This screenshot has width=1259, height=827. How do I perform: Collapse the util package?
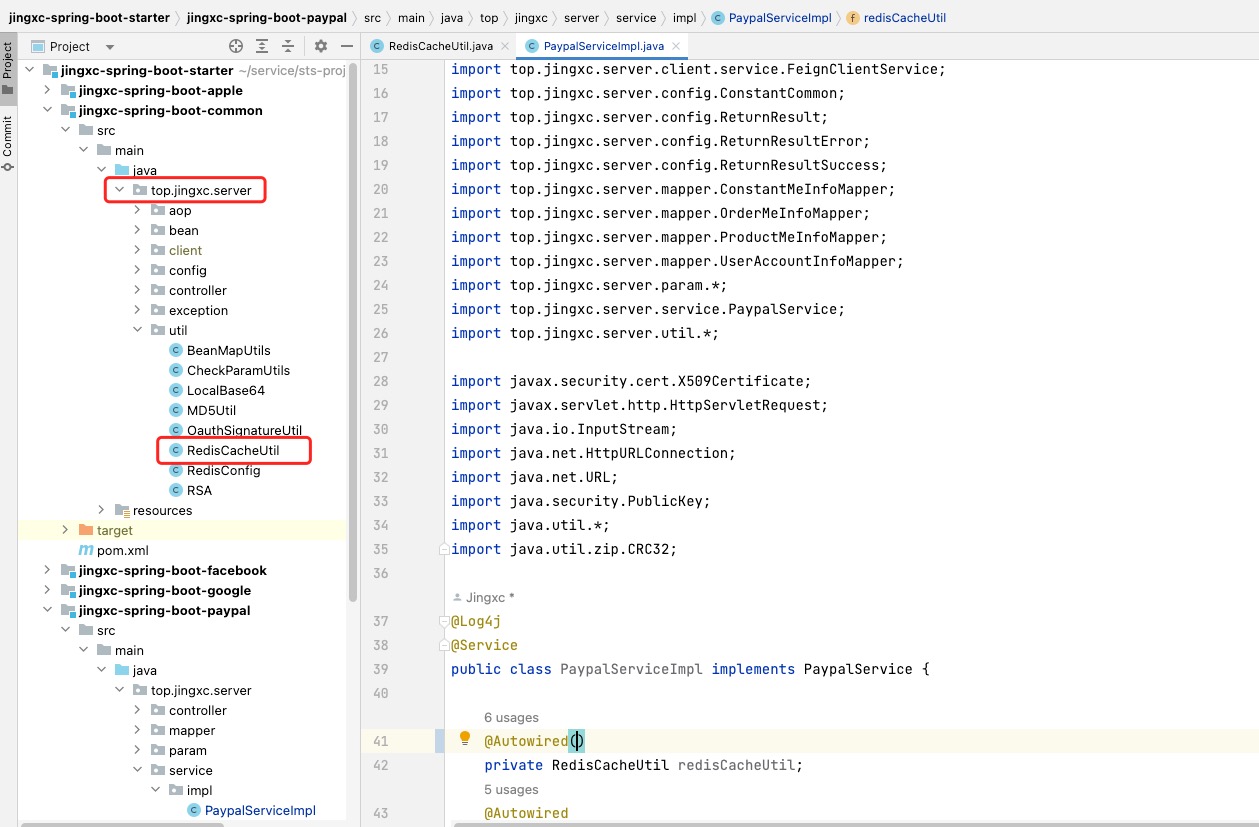tap(138, 330)
